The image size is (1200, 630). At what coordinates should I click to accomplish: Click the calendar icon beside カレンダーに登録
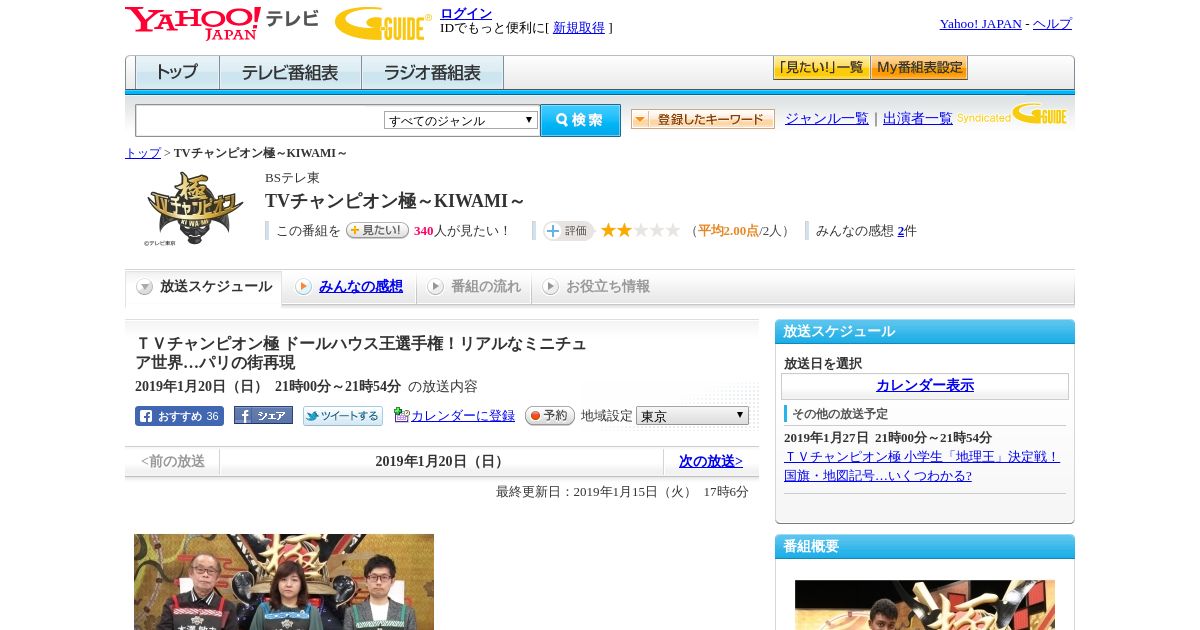point(401,415)
